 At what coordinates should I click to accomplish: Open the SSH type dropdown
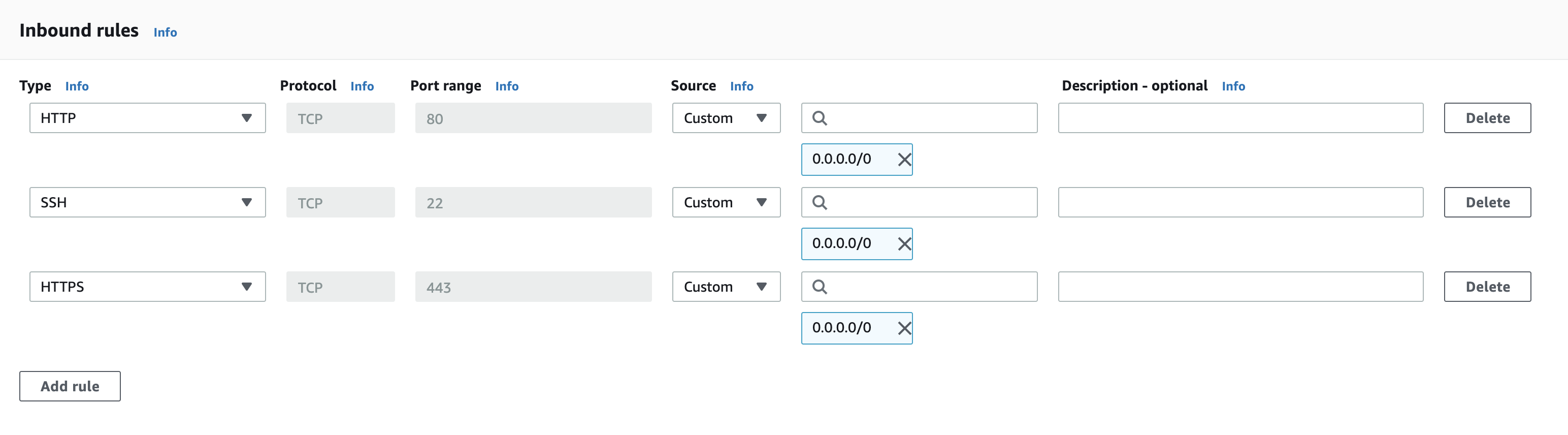(x=147, y=202)
